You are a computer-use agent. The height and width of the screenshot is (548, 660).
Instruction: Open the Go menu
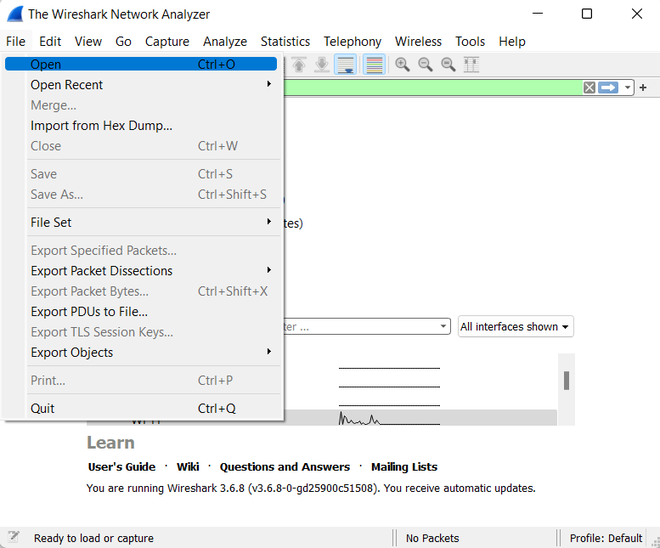[x=123, y=41]
